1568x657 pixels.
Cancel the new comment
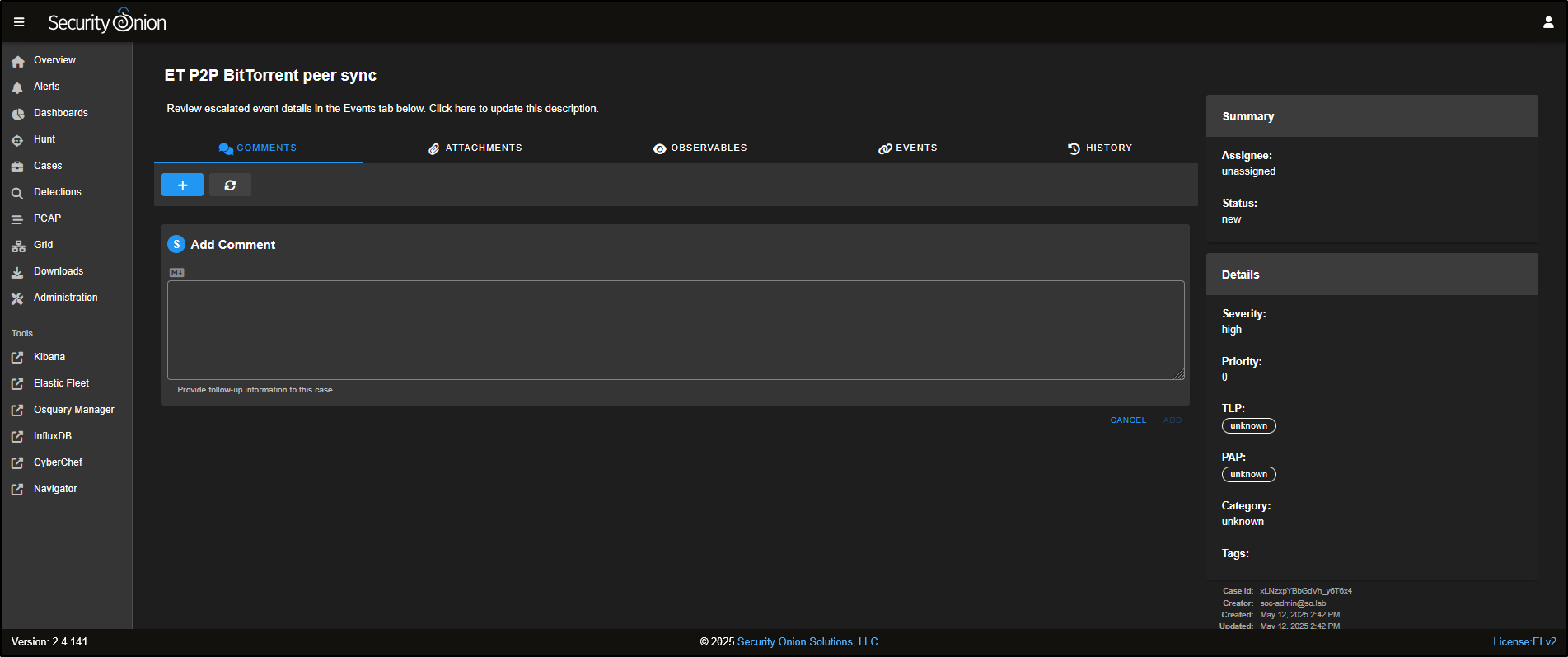(x=1128, y=420)
